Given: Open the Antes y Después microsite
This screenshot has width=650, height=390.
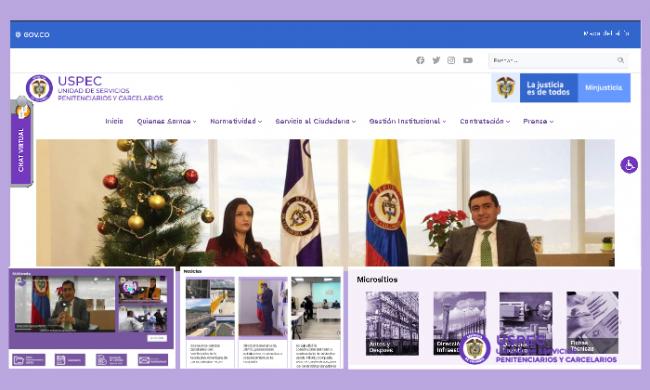Looking at the screenshot, I should [x=392, y=323].
